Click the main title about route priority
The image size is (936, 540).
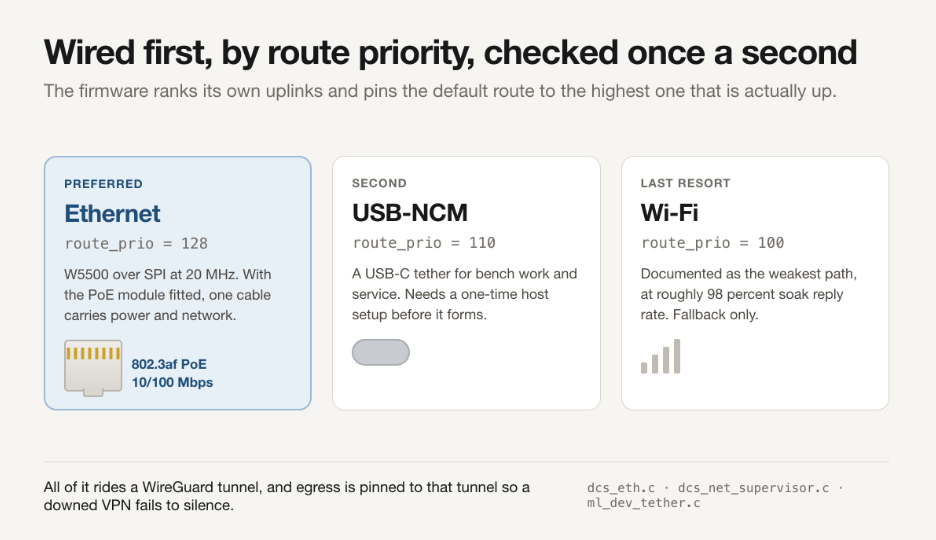(x=451, y=53)
